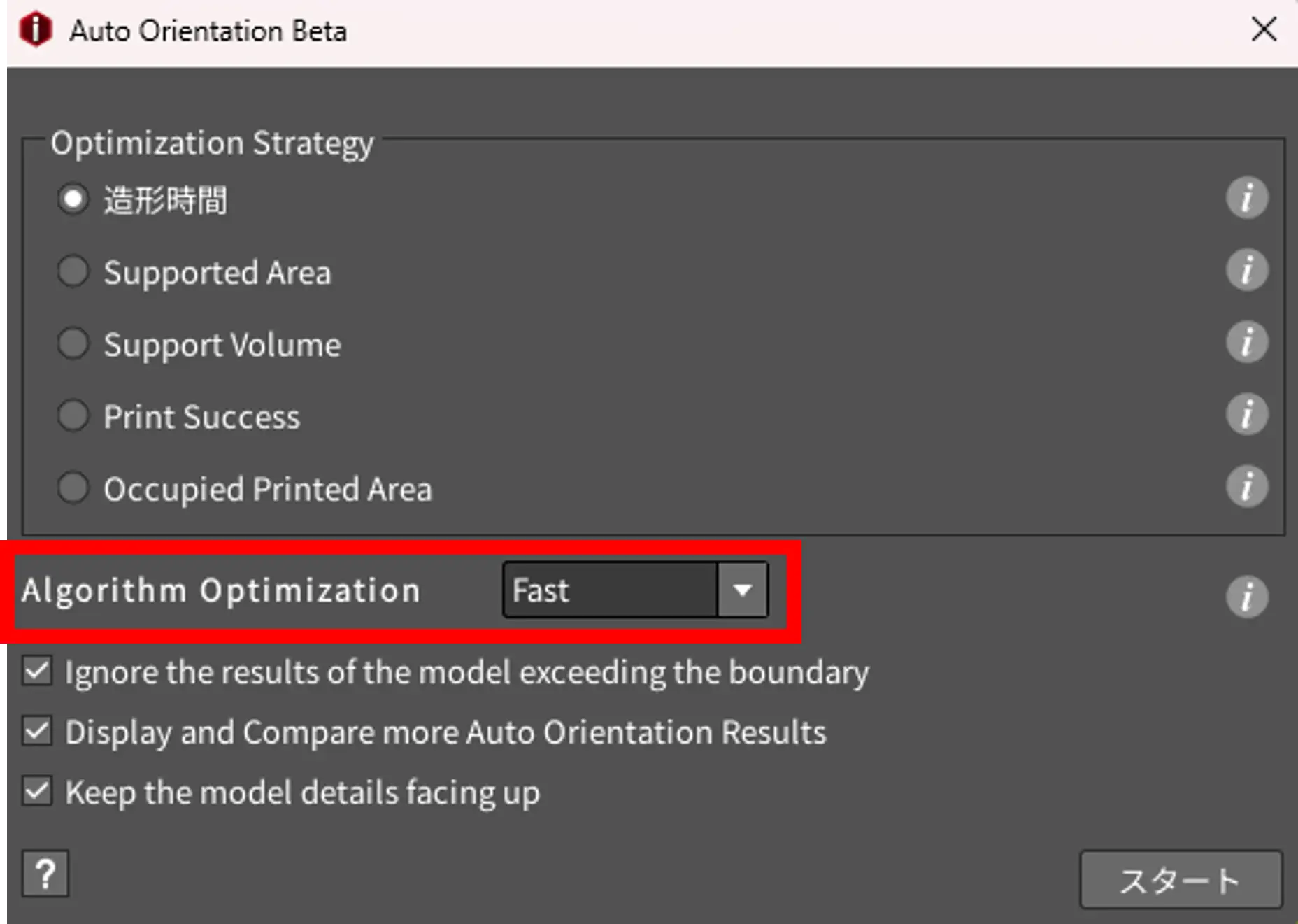Screen dimensions: 1298x924
Task: Select Occupied Printed Area radio button
Action: click(73, 488)
